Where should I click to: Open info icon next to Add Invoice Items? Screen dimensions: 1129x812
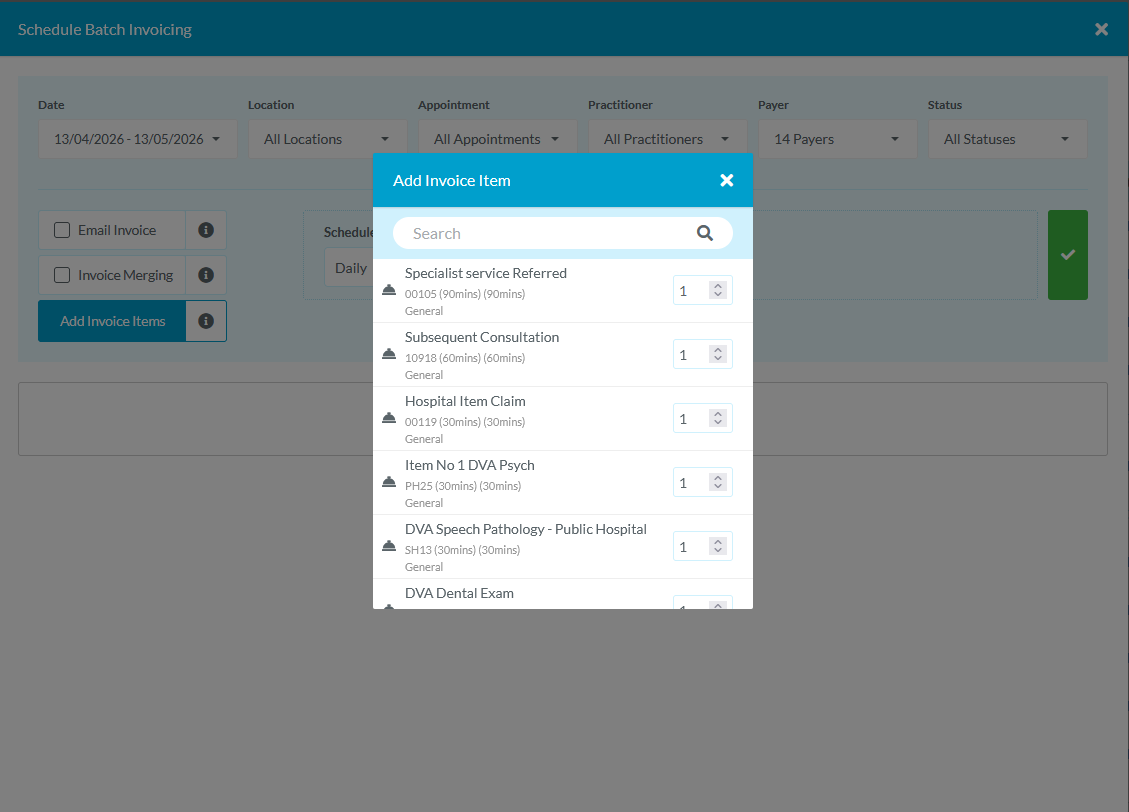click(206, 321)
